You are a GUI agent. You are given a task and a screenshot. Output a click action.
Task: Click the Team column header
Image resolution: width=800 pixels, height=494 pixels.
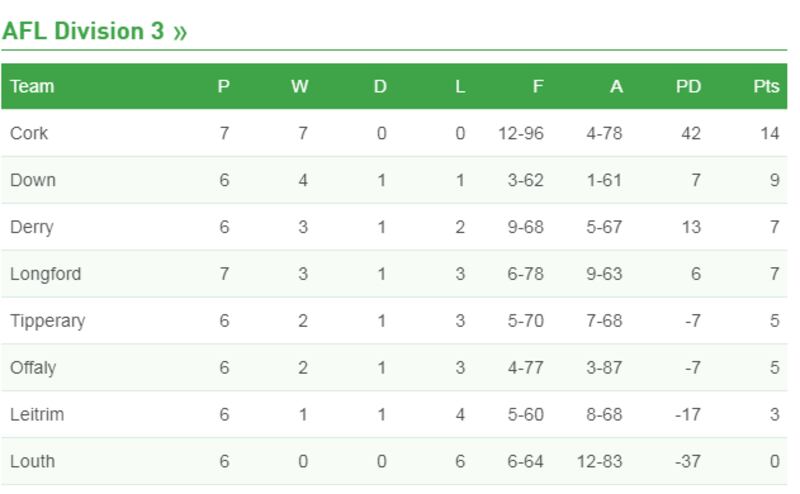click(32, 86)
